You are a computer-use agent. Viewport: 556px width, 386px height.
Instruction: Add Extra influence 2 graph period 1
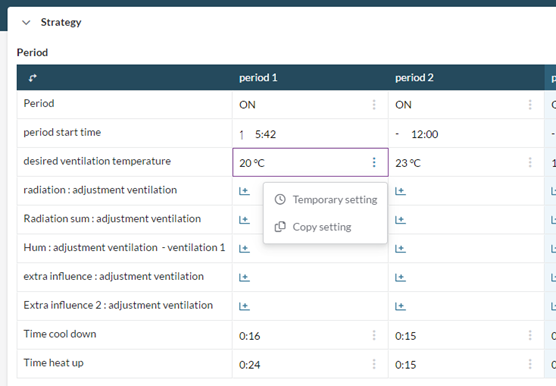pyautogui.click(x=244, y=306)
